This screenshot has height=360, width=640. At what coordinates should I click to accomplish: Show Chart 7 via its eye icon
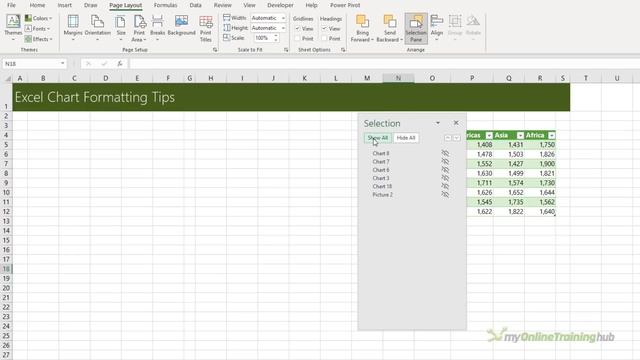coord(445,162)
